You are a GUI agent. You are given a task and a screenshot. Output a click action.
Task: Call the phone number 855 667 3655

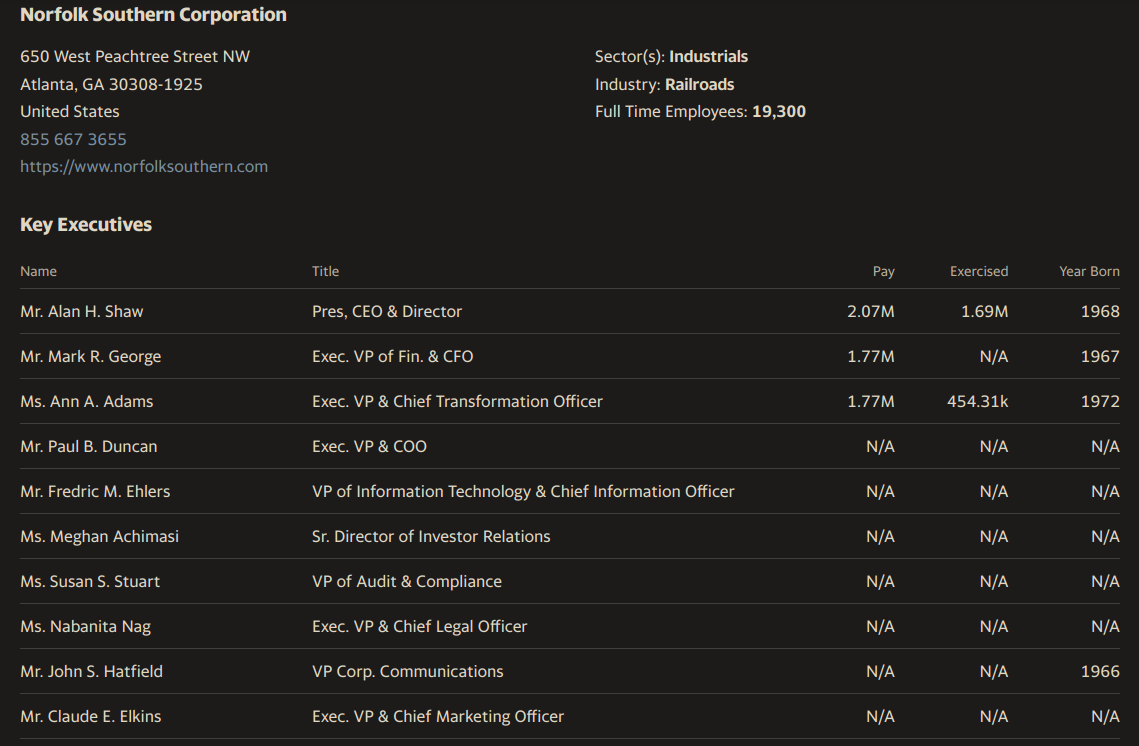(x=73, y=139)
